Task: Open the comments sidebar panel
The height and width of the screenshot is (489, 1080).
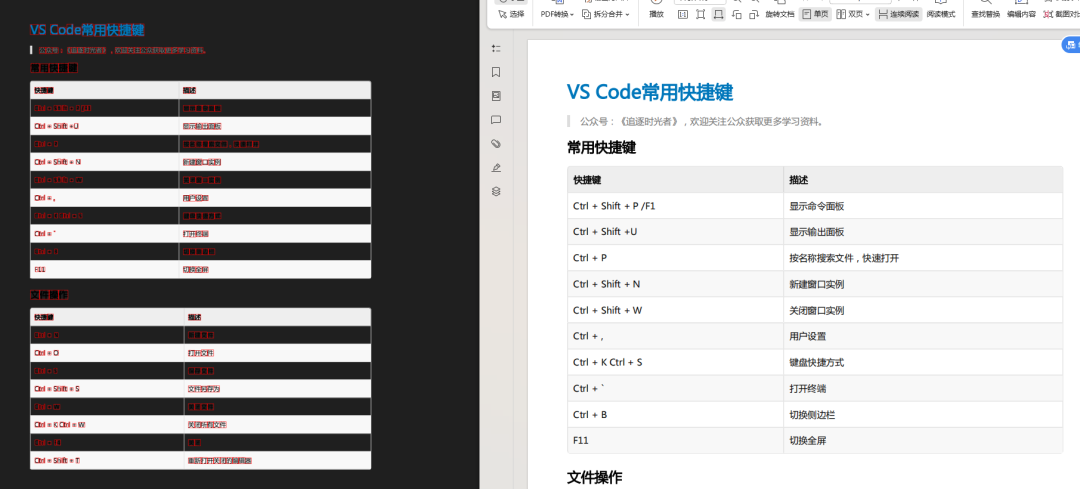Action: 496,120
